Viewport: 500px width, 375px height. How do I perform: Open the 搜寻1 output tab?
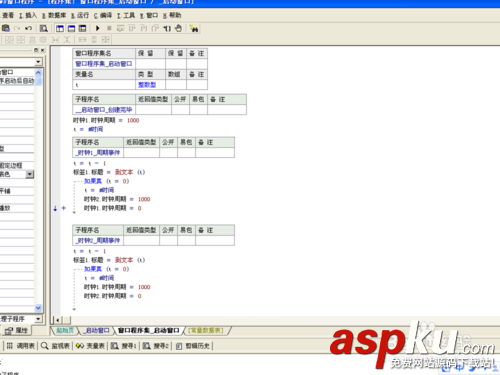124,346
